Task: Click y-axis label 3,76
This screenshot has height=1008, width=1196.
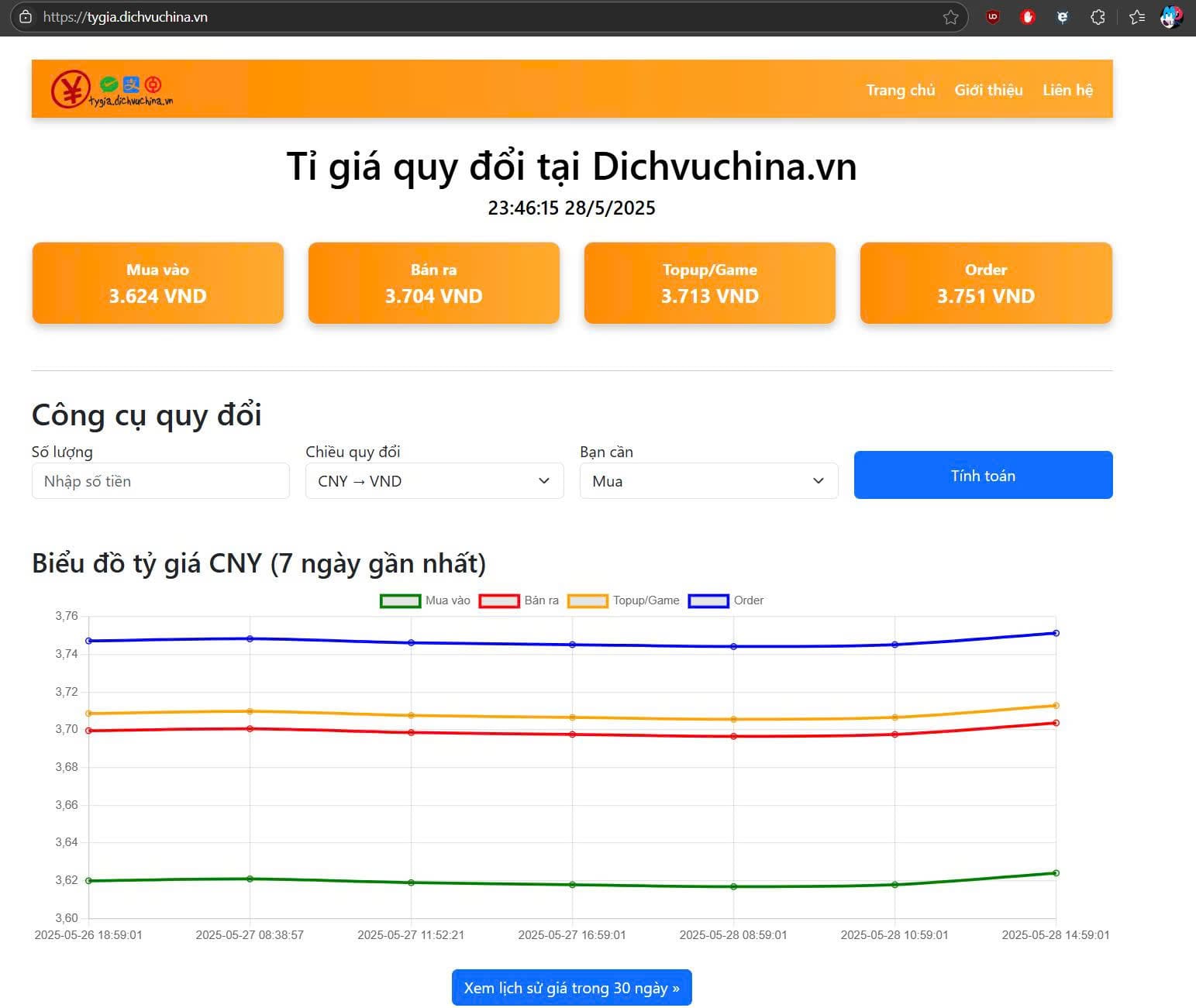Action: pyautogui.click(x=67, y=616)
